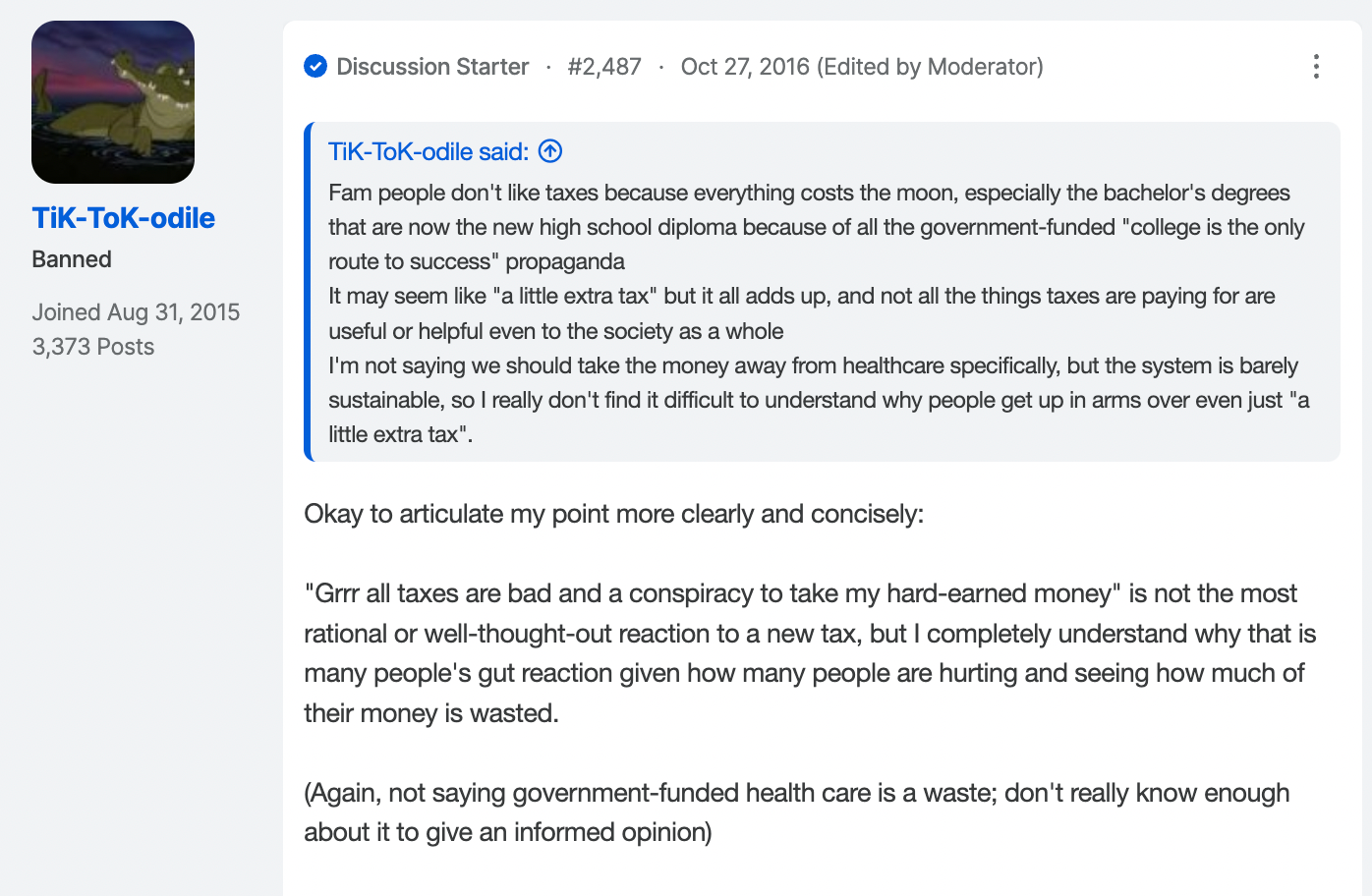Click the blue bar on the quote's left edge
1372x896 pixels.
pyautogui.click(x=308, y=292)
